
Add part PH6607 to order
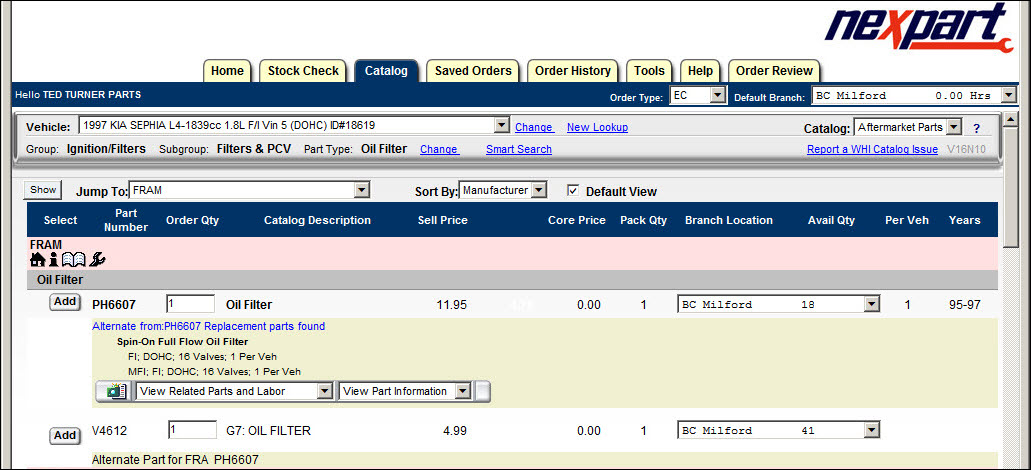65,302
